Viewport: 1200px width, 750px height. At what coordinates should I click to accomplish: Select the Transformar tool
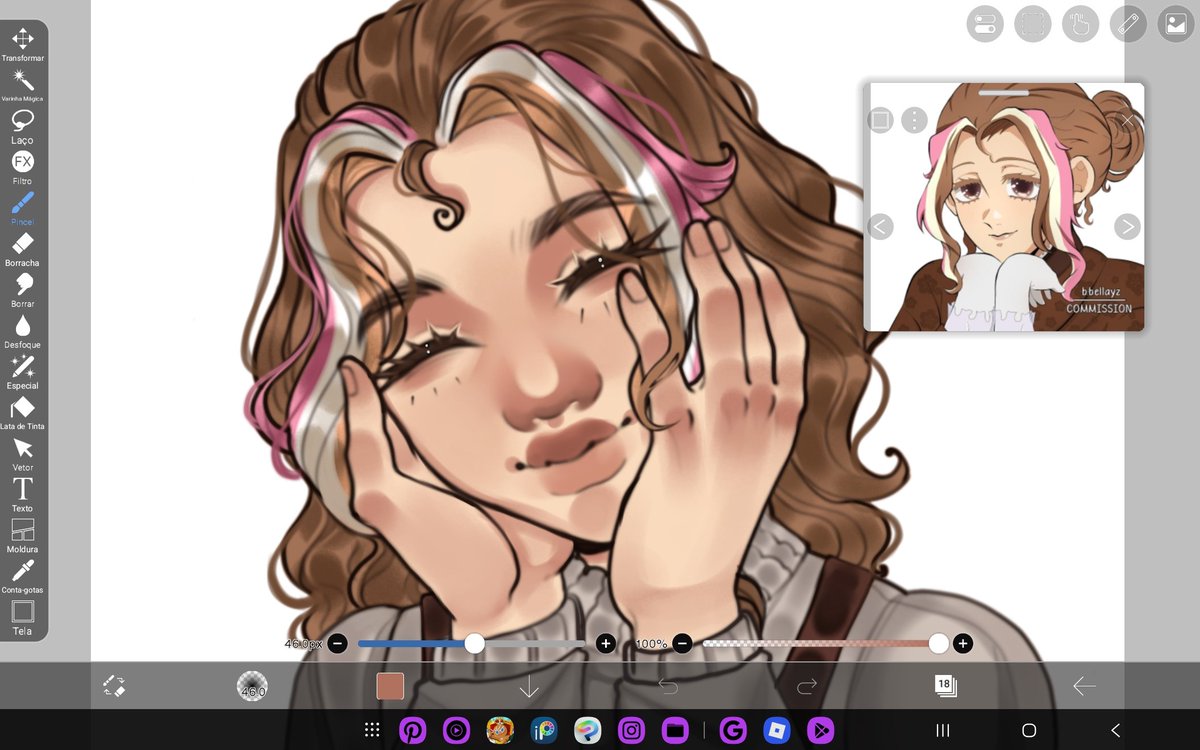(x=22, y=45)
